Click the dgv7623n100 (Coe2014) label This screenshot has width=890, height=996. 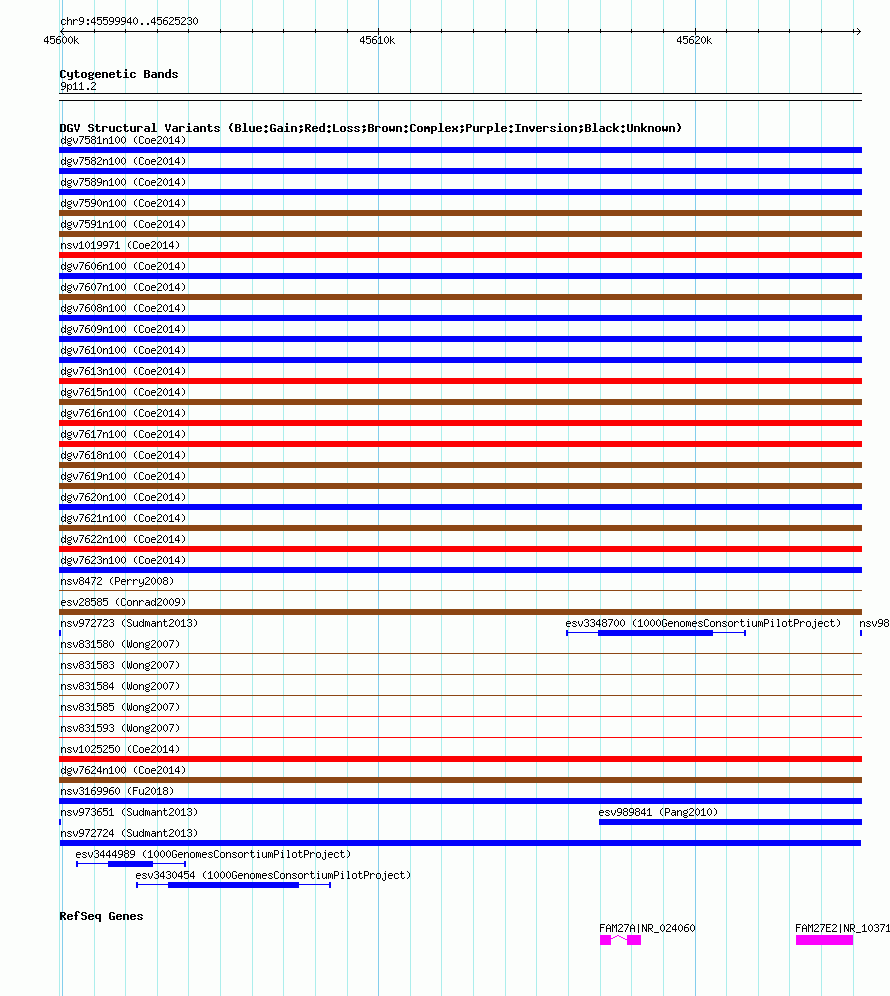(123, 560)
